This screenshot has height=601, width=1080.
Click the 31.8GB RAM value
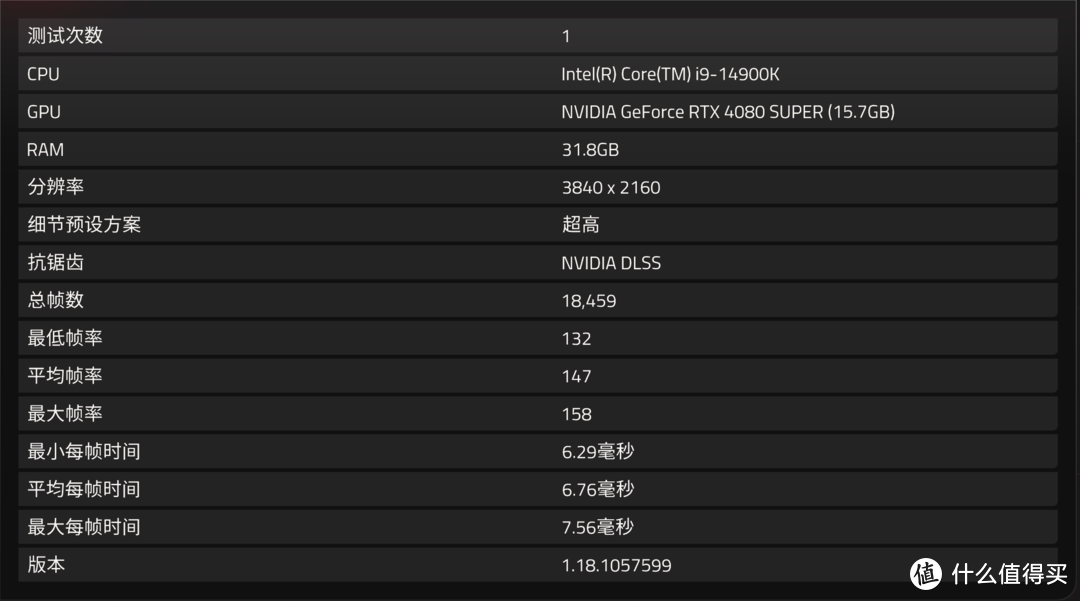(590, 150)
